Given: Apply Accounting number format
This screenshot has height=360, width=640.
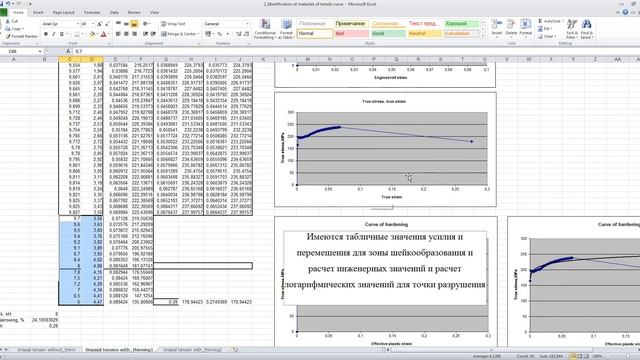Looking at the screenshot, I should tap(209, 34).
